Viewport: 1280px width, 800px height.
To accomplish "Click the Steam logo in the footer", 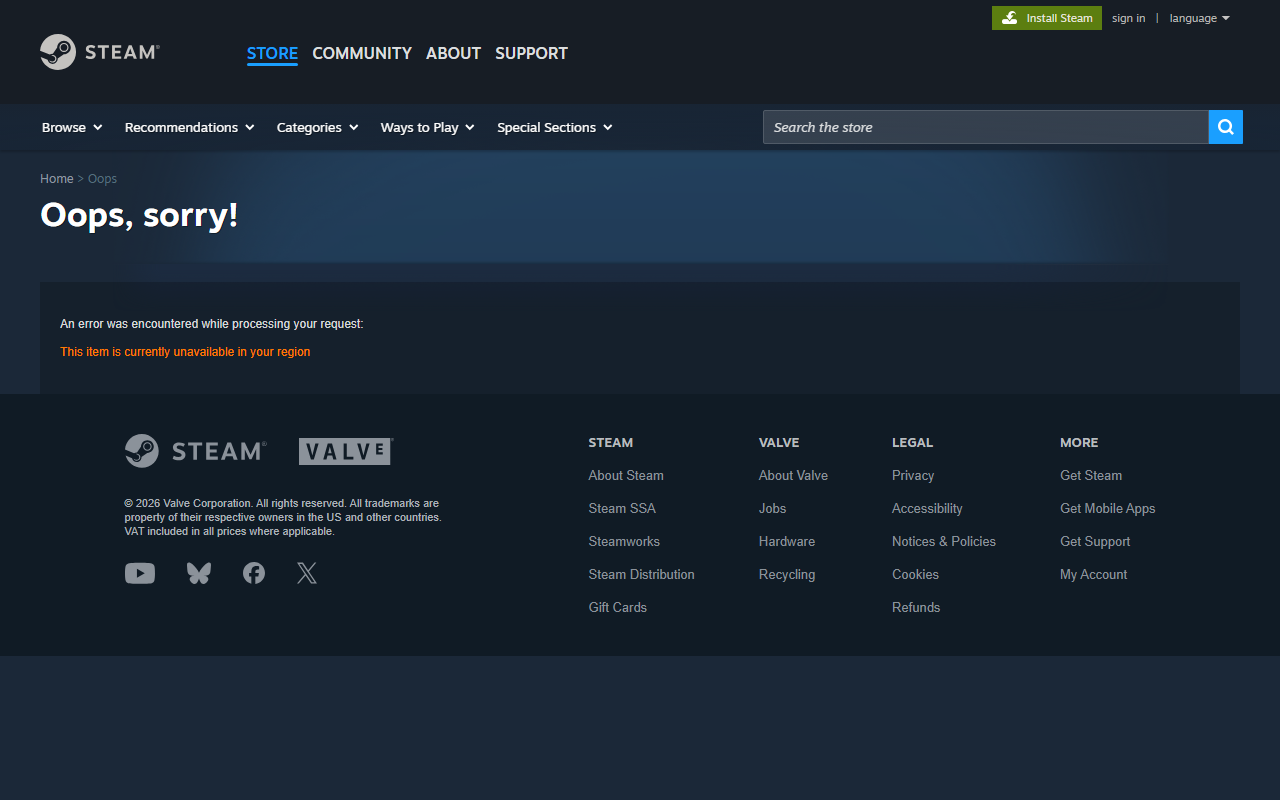I will [x=195, y=451].
